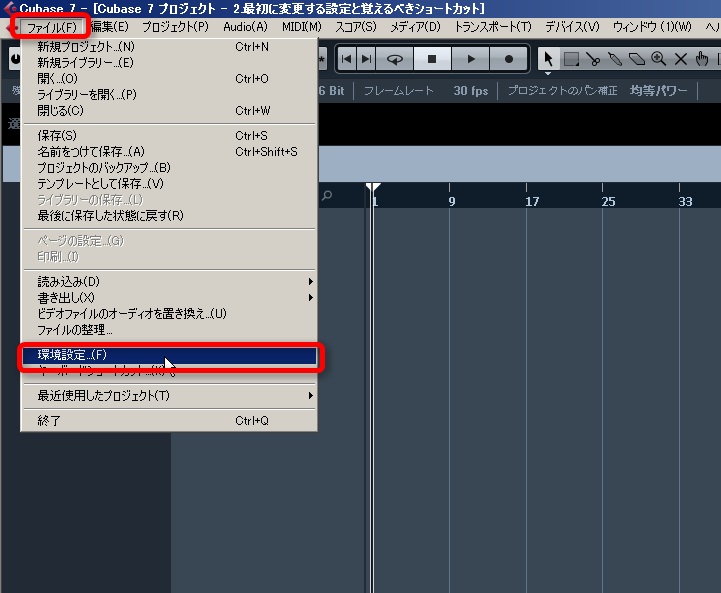The width and height of the screenshot is (721, 593).
Task: Choose ライブラリーを開く...(P) menu entry
Action: click(x=169, y=95)
